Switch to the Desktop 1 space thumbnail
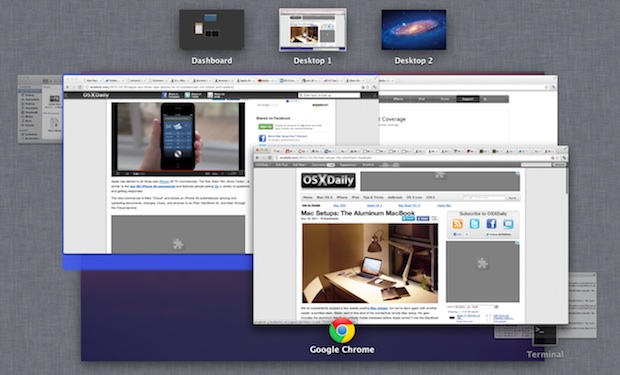This screenshot has width=620, height=375. (312, 30)
